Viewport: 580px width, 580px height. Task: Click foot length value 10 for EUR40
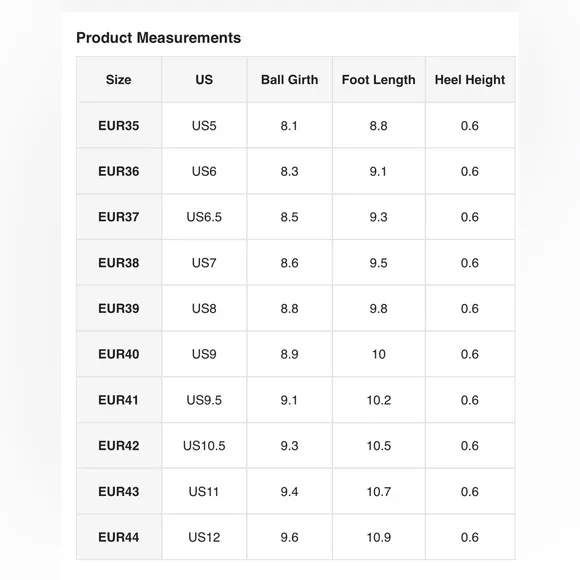click(379, 354)
